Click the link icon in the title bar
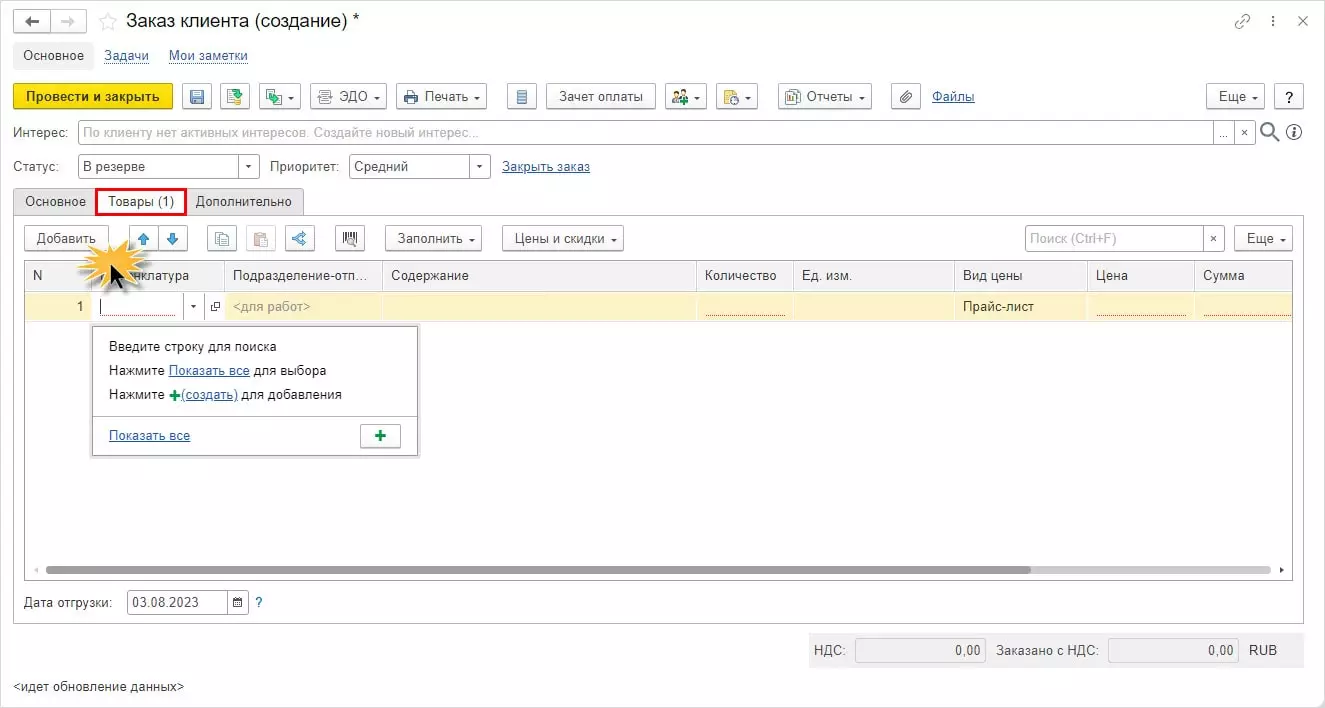 pyautogui.click(x=1243, y=21)
